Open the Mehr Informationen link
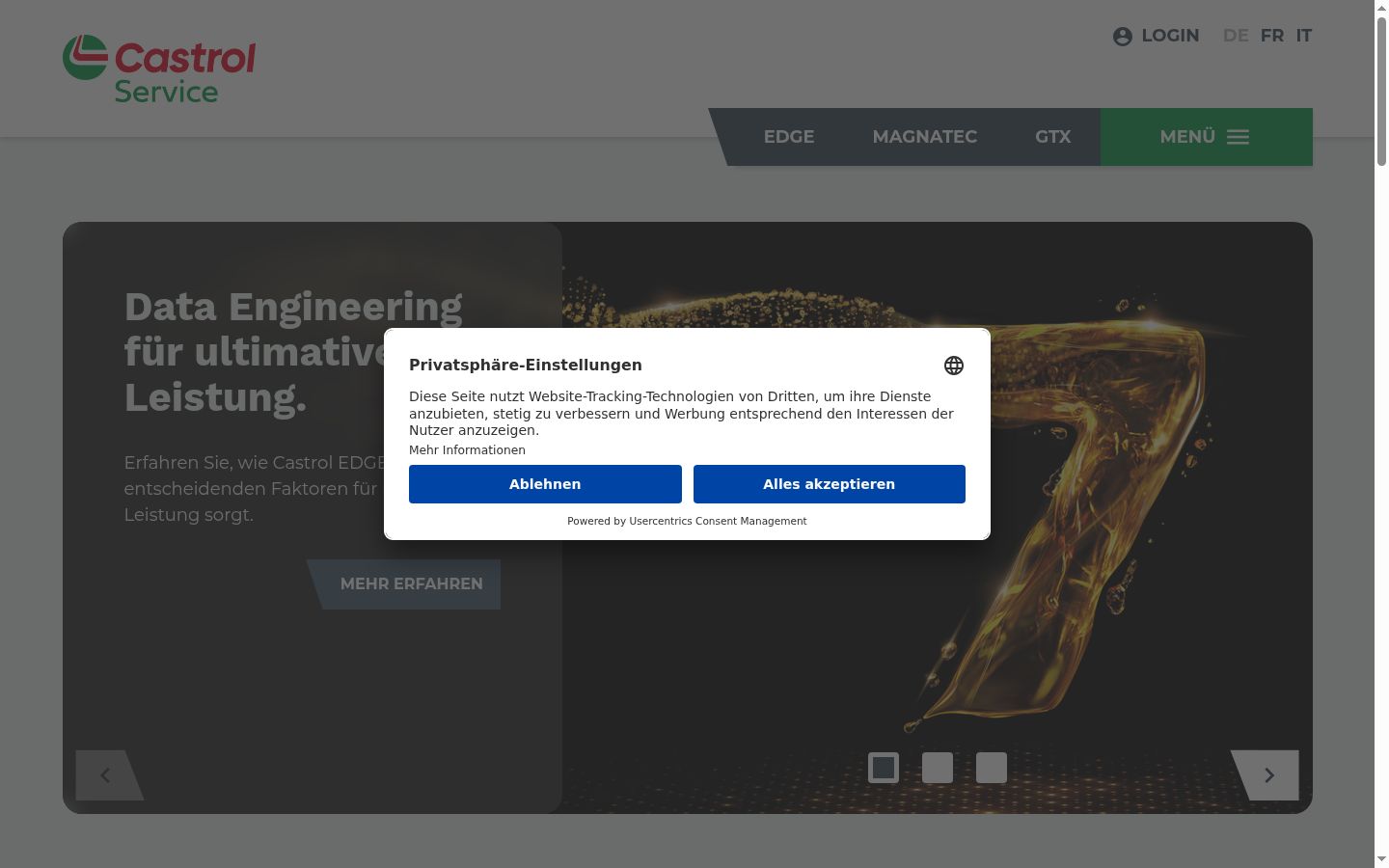Image resolution: width=1389 pixels, height=868 pixels. click(x=467, y=450)
